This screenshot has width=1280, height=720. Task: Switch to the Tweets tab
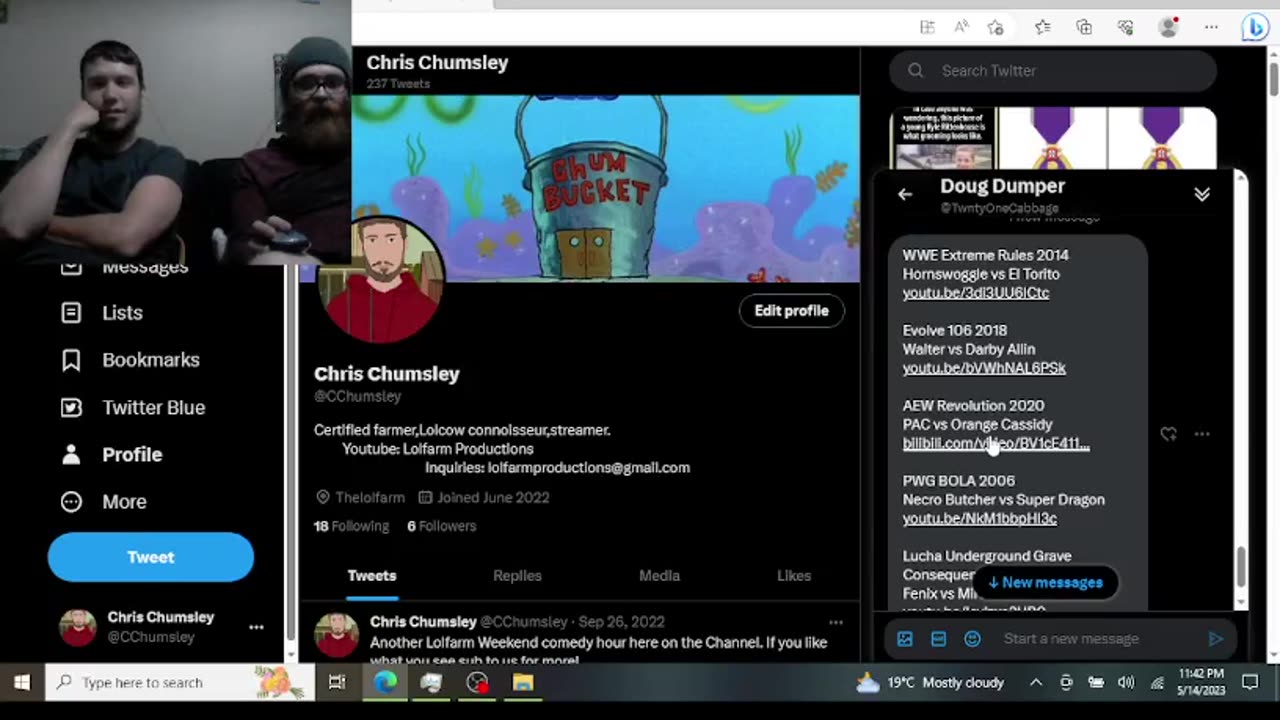pos(372,576)
